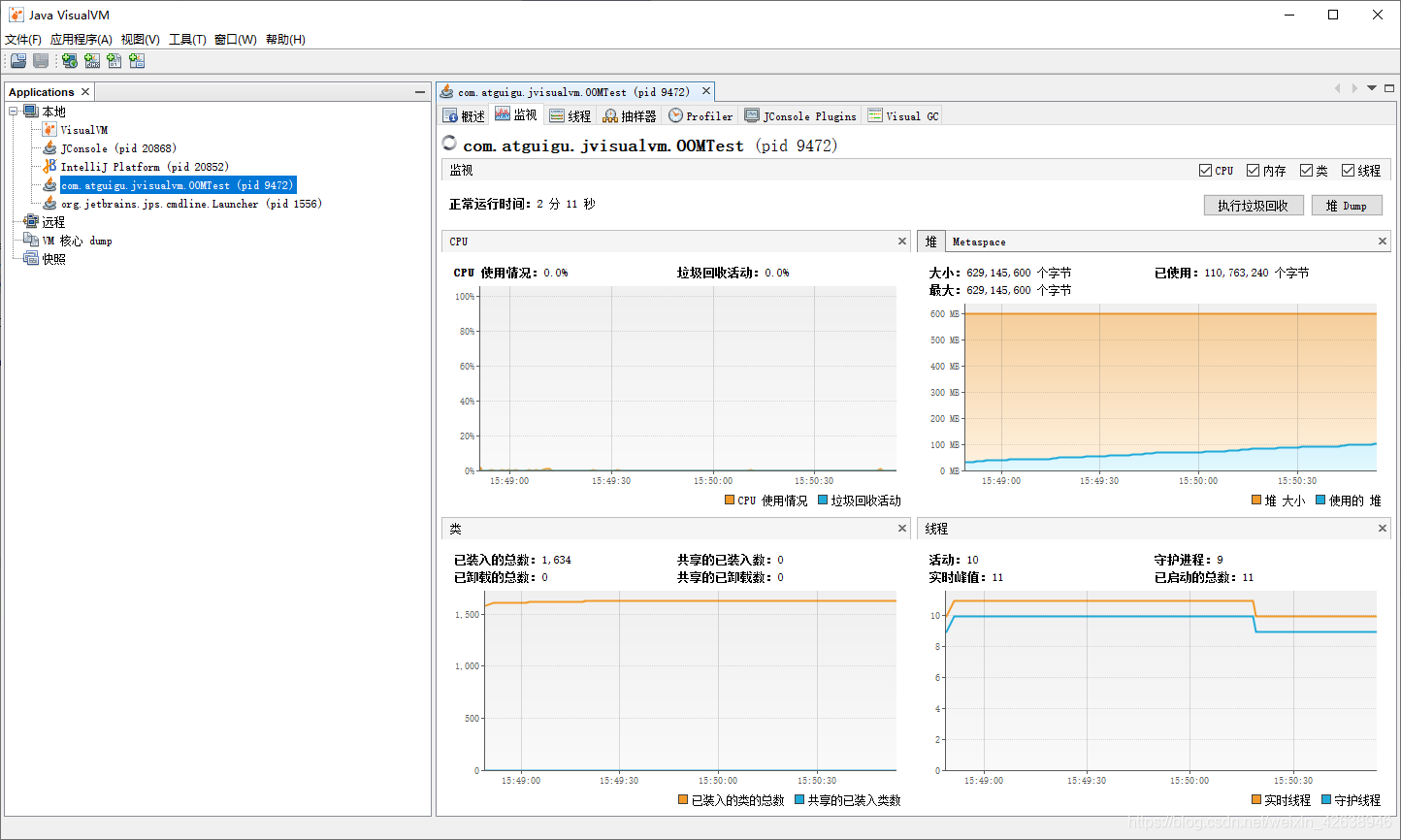Click the 快照 snapshots node icon
Screen dimensions: 1401x840
point(31,258)
